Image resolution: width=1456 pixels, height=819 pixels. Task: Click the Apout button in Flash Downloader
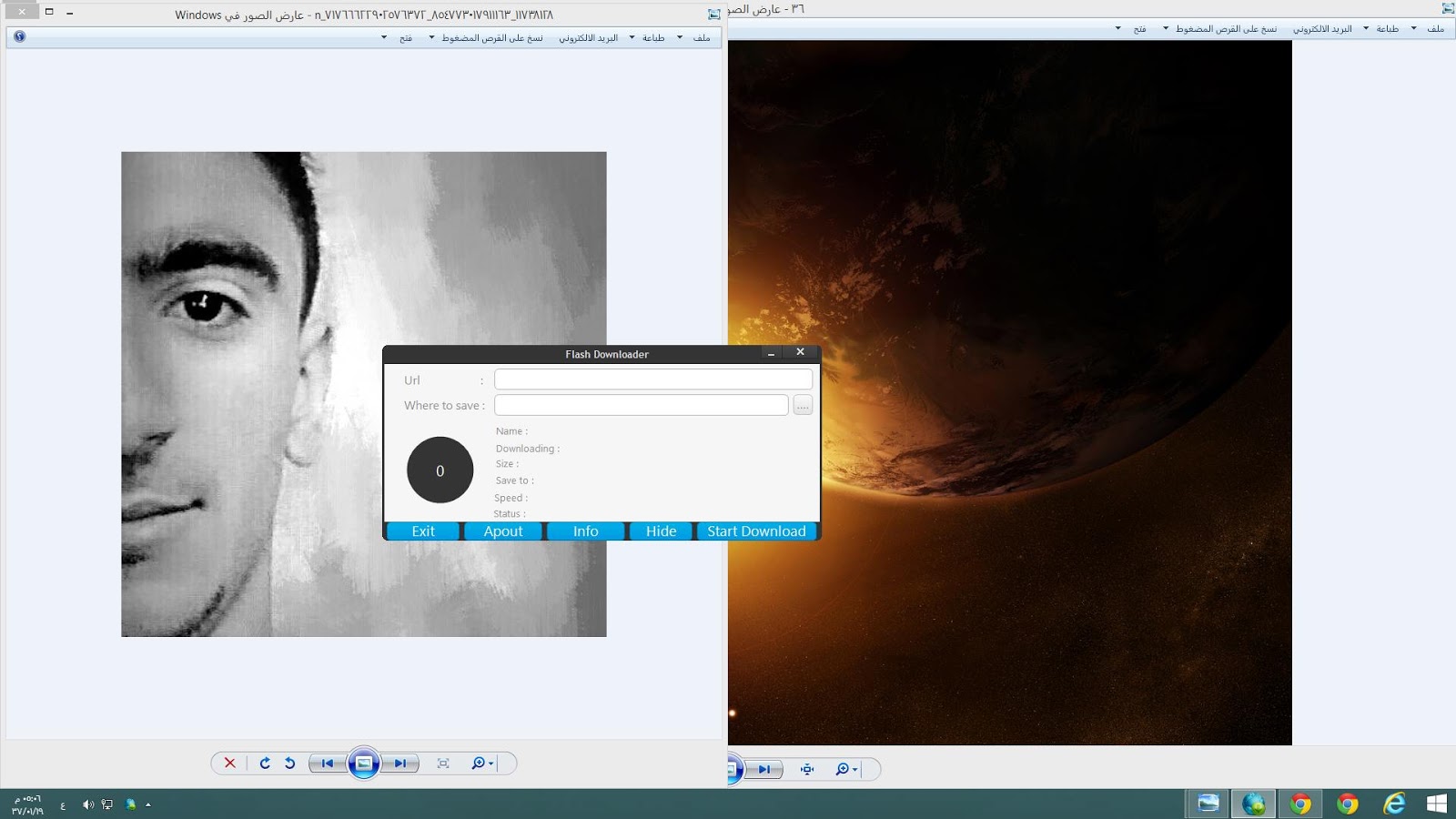502,531
